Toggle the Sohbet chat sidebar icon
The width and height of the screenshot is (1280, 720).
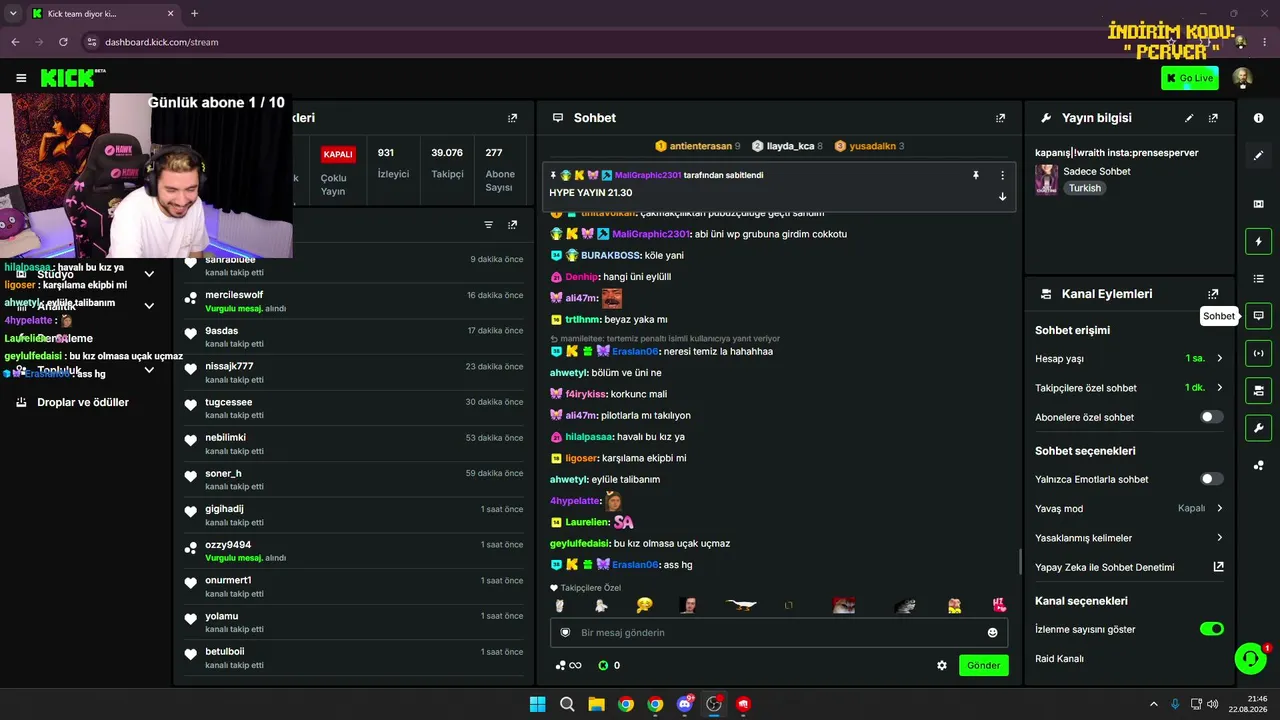click(x=1258, y=316)
